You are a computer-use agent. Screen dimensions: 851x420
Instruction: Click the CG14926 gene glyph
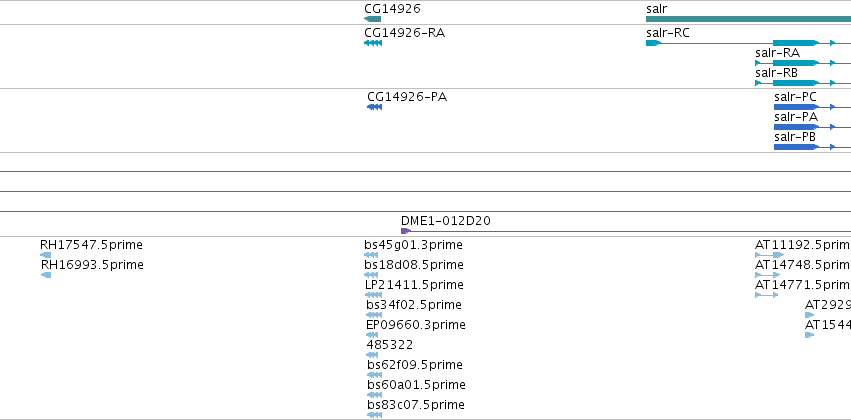tap(372, 19)
